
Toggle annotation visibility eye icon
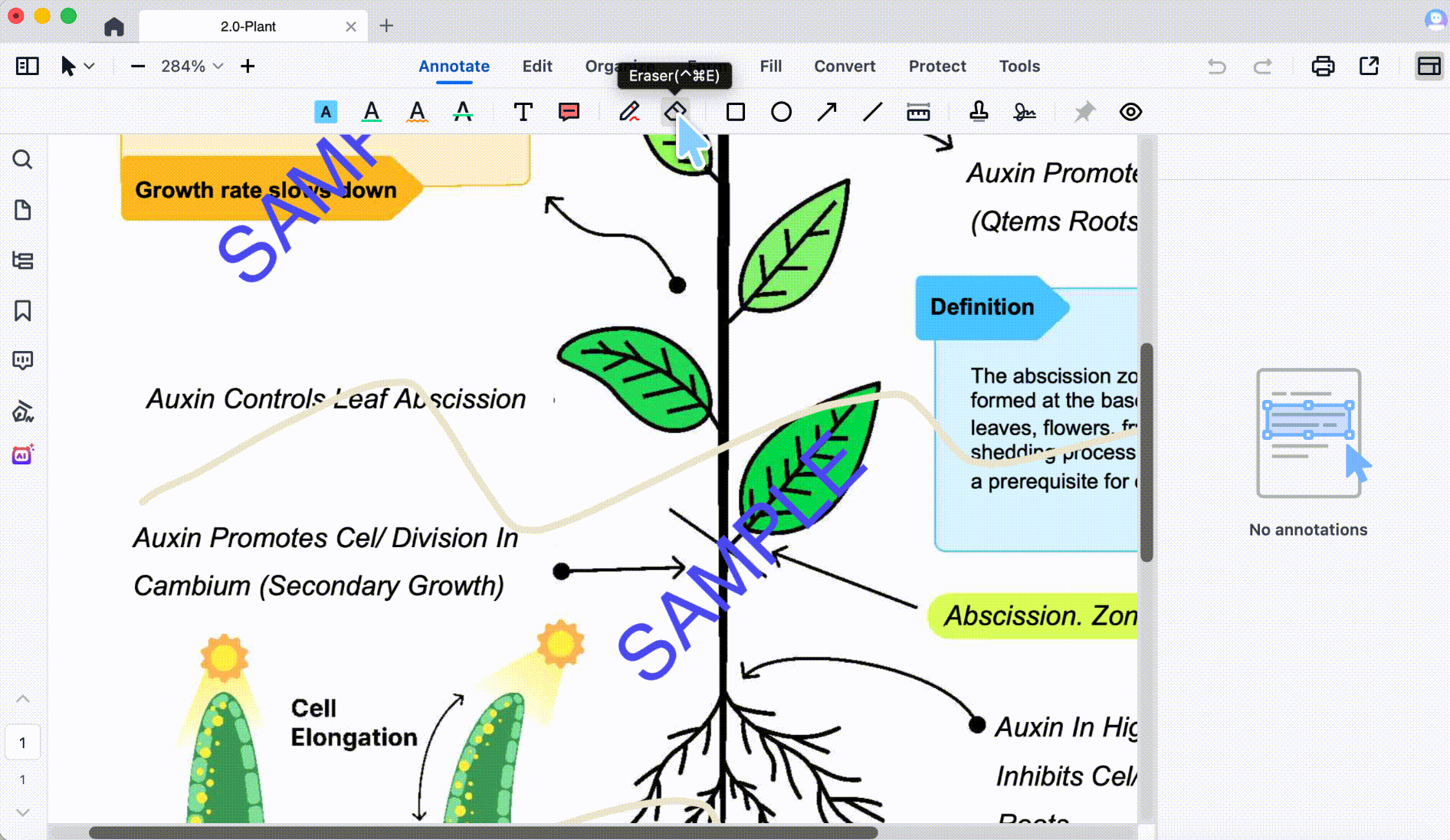1130,112
